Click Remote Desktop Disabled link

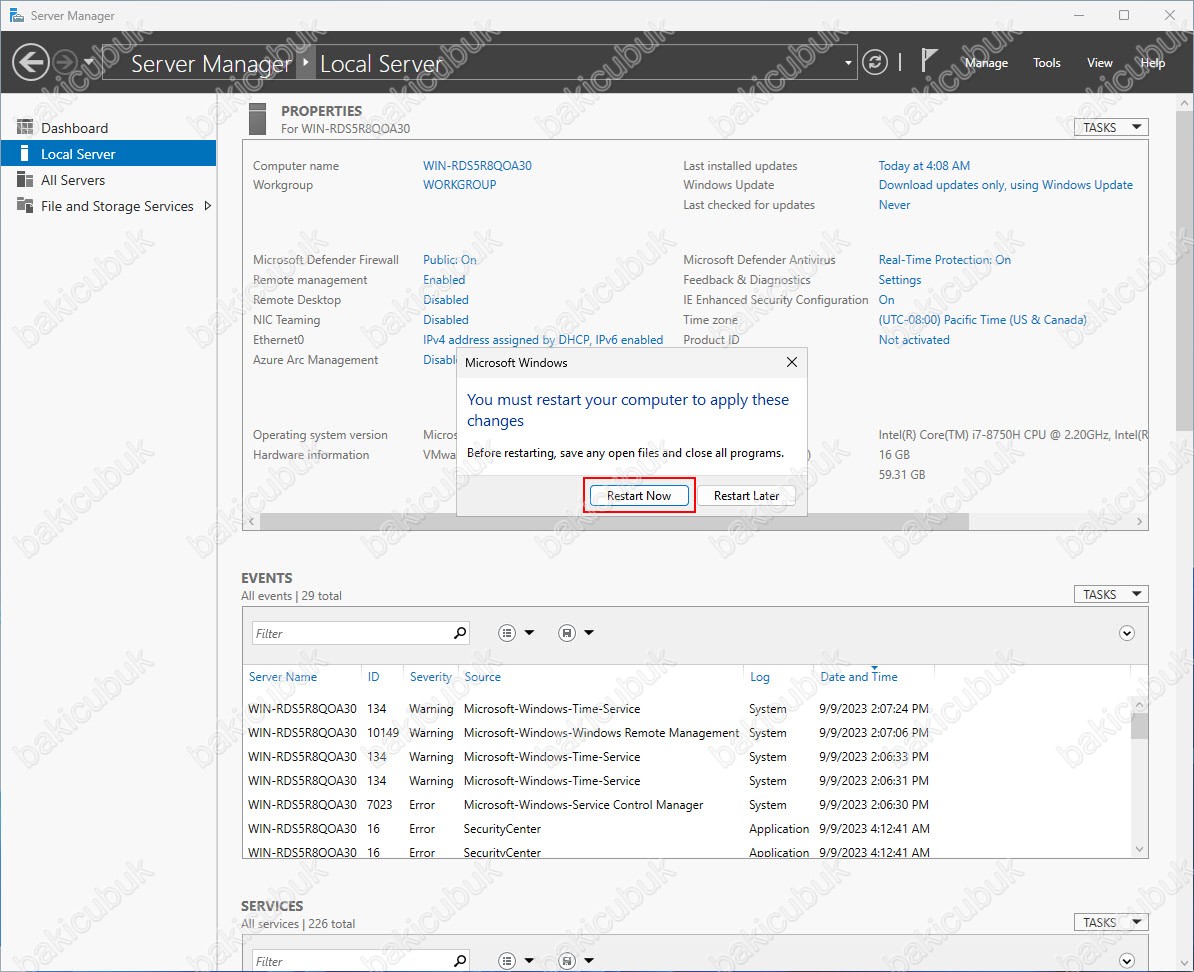pos(445,299)
